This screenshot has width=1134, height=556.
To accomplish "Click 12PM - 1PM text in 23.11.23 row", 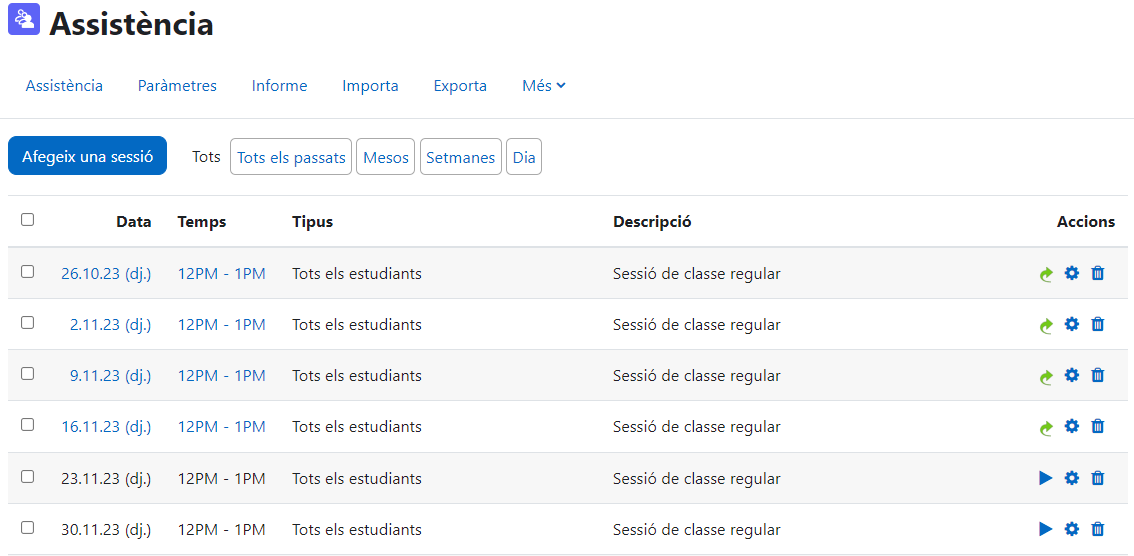I will coord(221,479).
